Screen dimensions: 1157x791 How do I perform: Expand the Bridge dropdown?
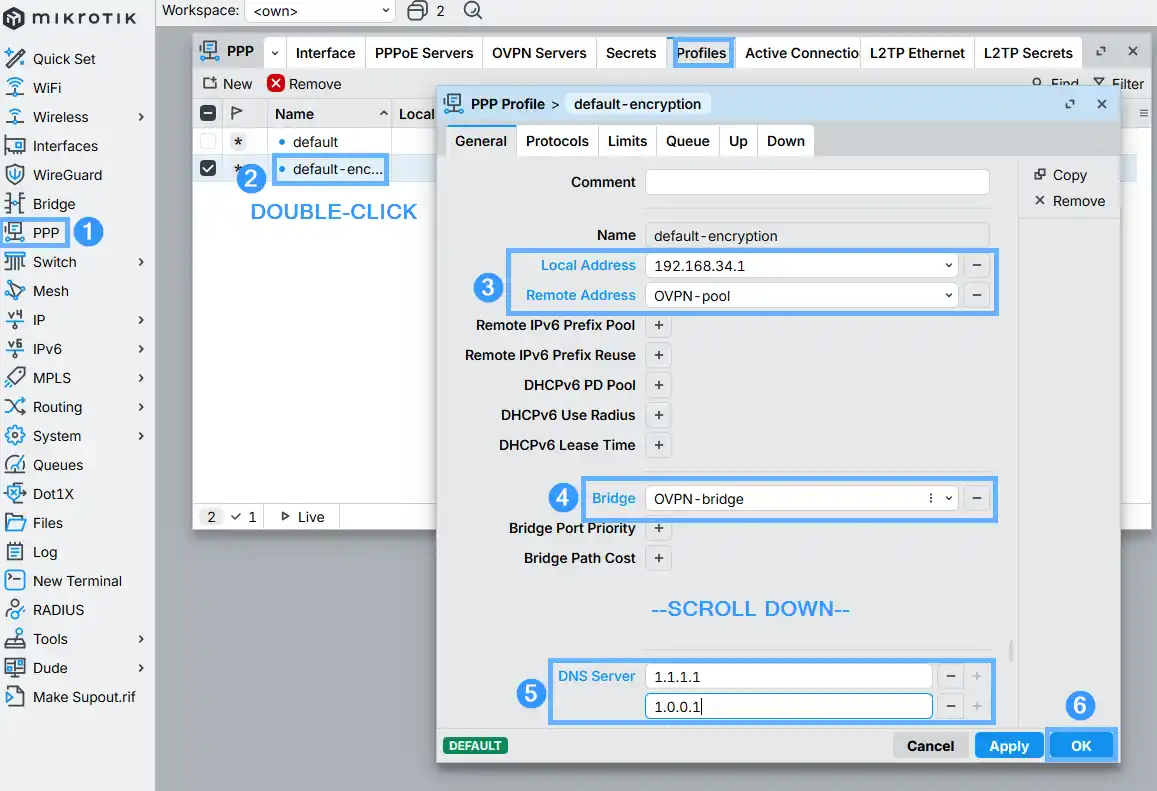click(x=948, y=499)
